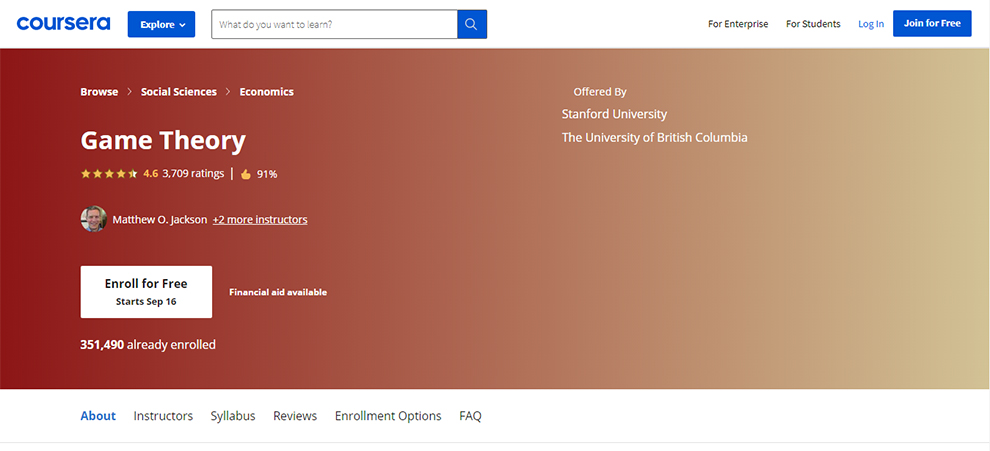Click the 351,490 already enrolled text
Viewport: 990px width, 451px height.
click(x=148, y=345)
